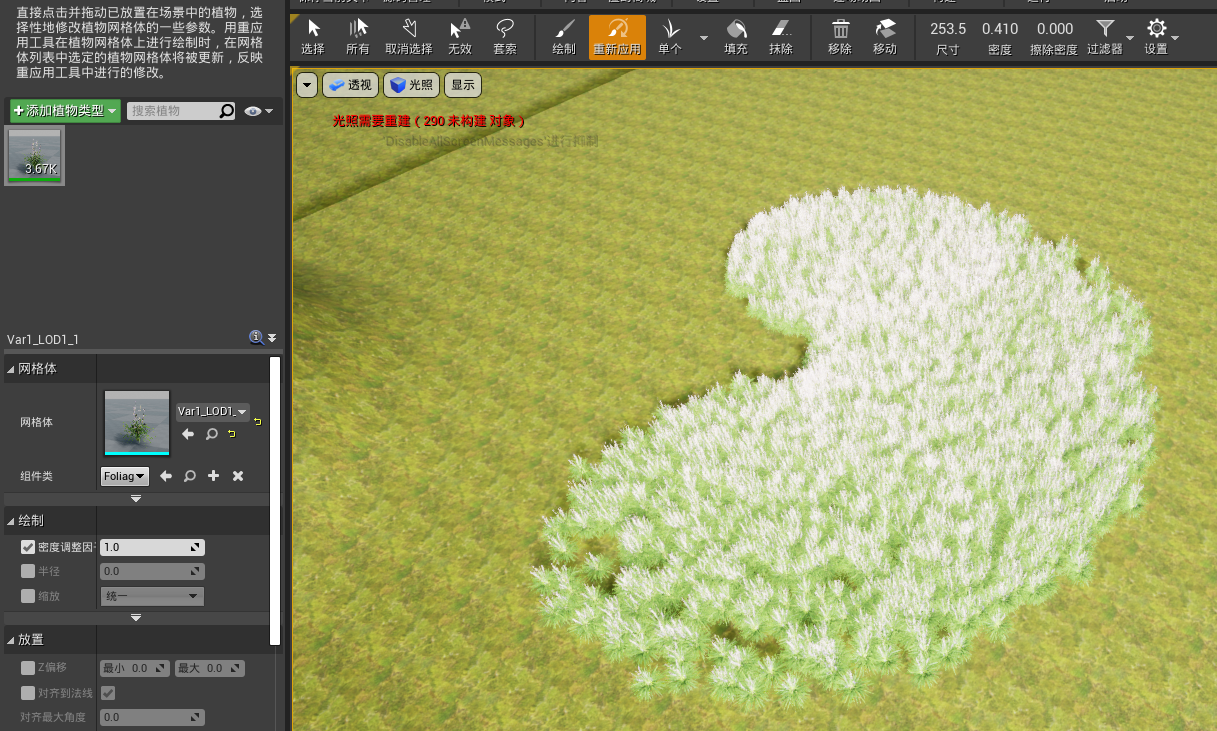This screenshot has width=1217, height=731.
Task: Activate the 套索 lasso tool
Action: click(505, 37)
